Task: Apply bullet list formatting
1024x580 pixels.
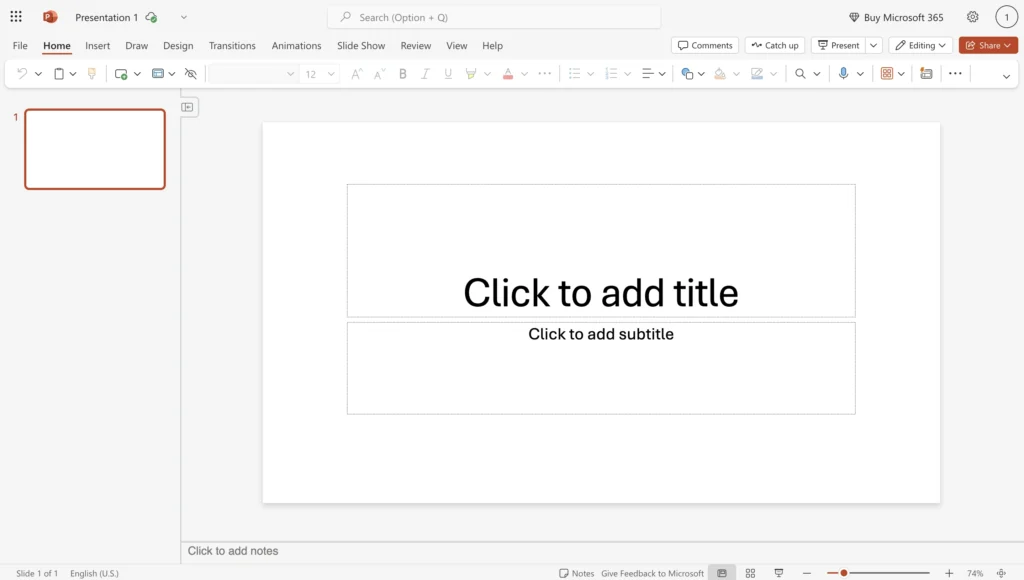Action: 575,74
